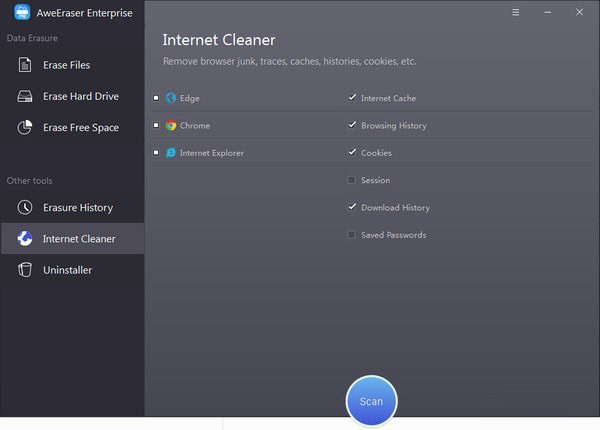Image resolution: width=600 pixels, height=430 pixels.
Task: Click the Erasure History clock icon
Action: (25, 207)
